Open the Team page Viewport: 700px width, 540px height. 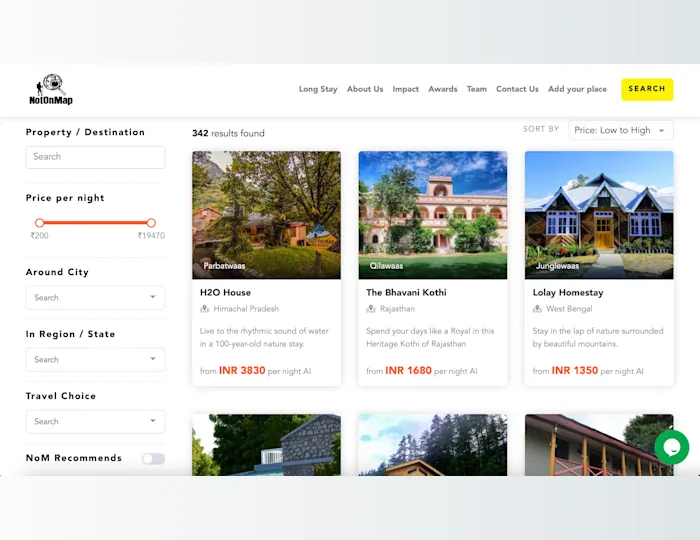pos(477,89)
